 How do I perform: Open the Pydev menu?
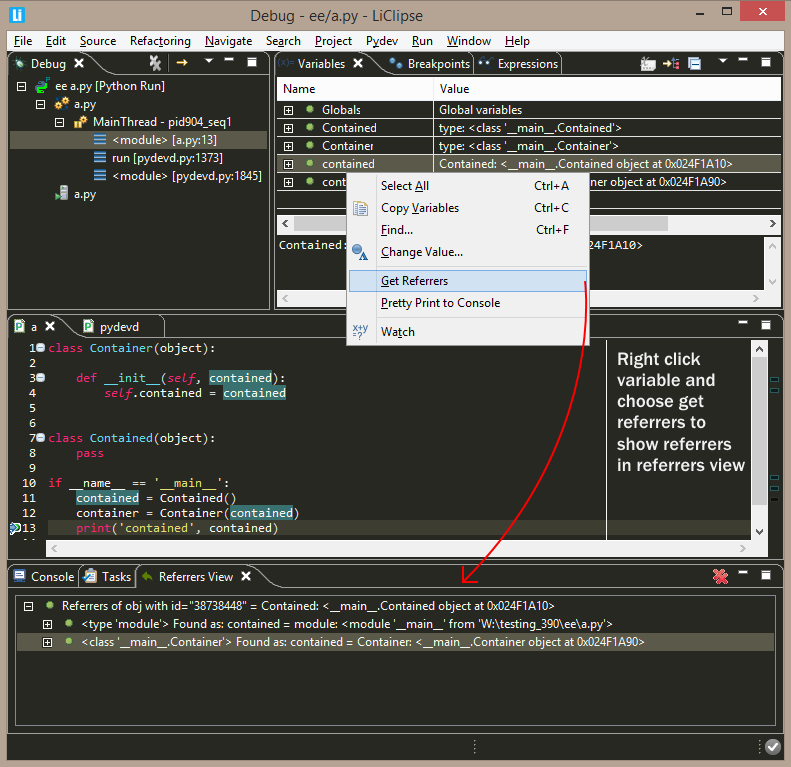pos(382,41)
